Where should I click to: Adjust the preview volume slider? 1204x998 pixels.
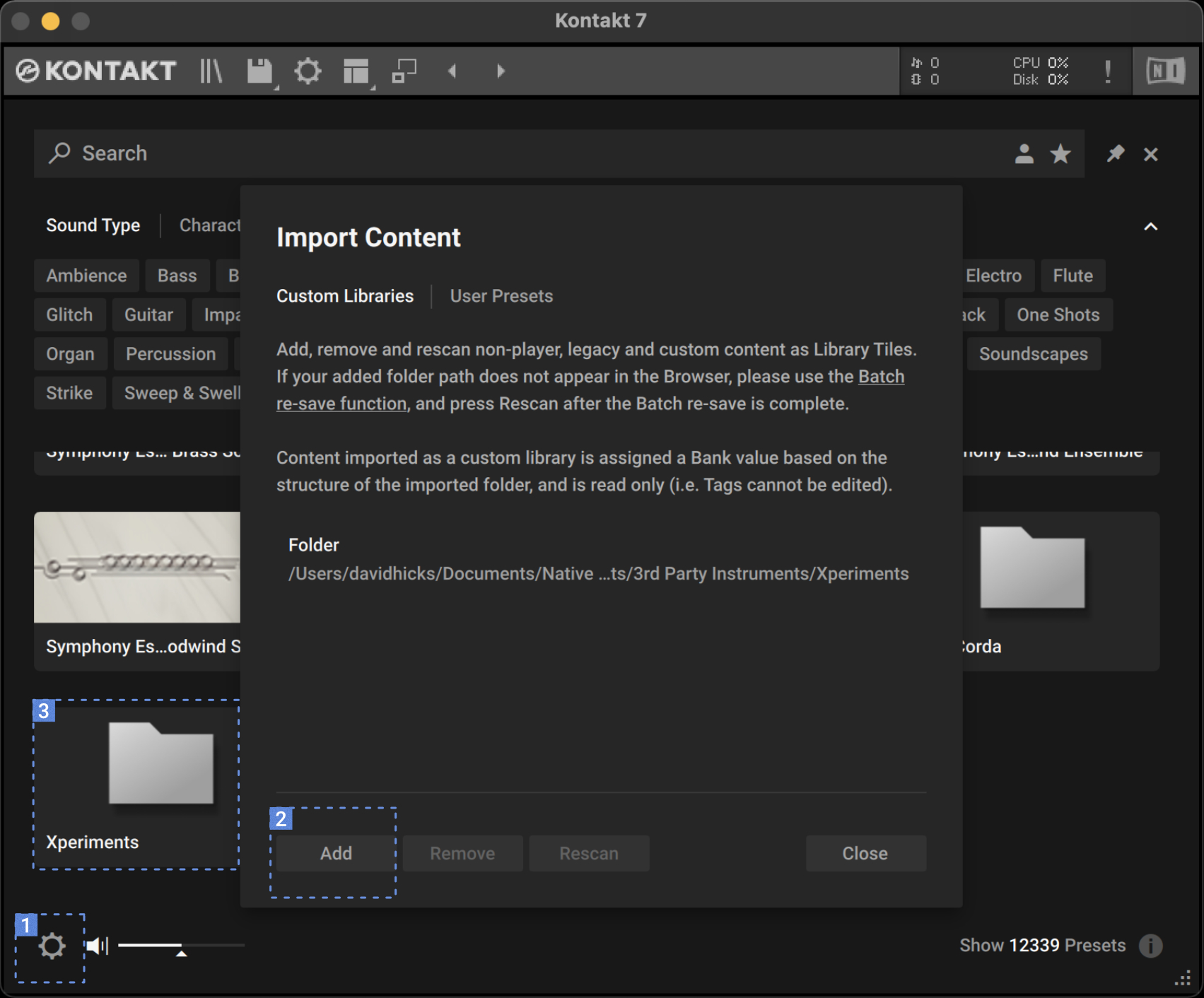[181, 946]
